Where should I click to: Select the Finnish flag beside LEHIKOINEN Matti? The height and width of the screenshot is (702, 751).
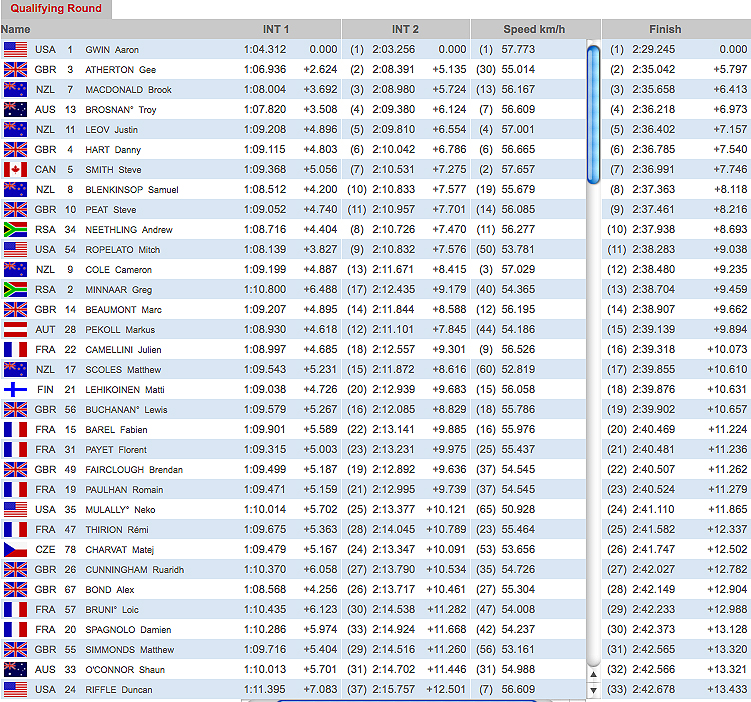tap(15, 389)
